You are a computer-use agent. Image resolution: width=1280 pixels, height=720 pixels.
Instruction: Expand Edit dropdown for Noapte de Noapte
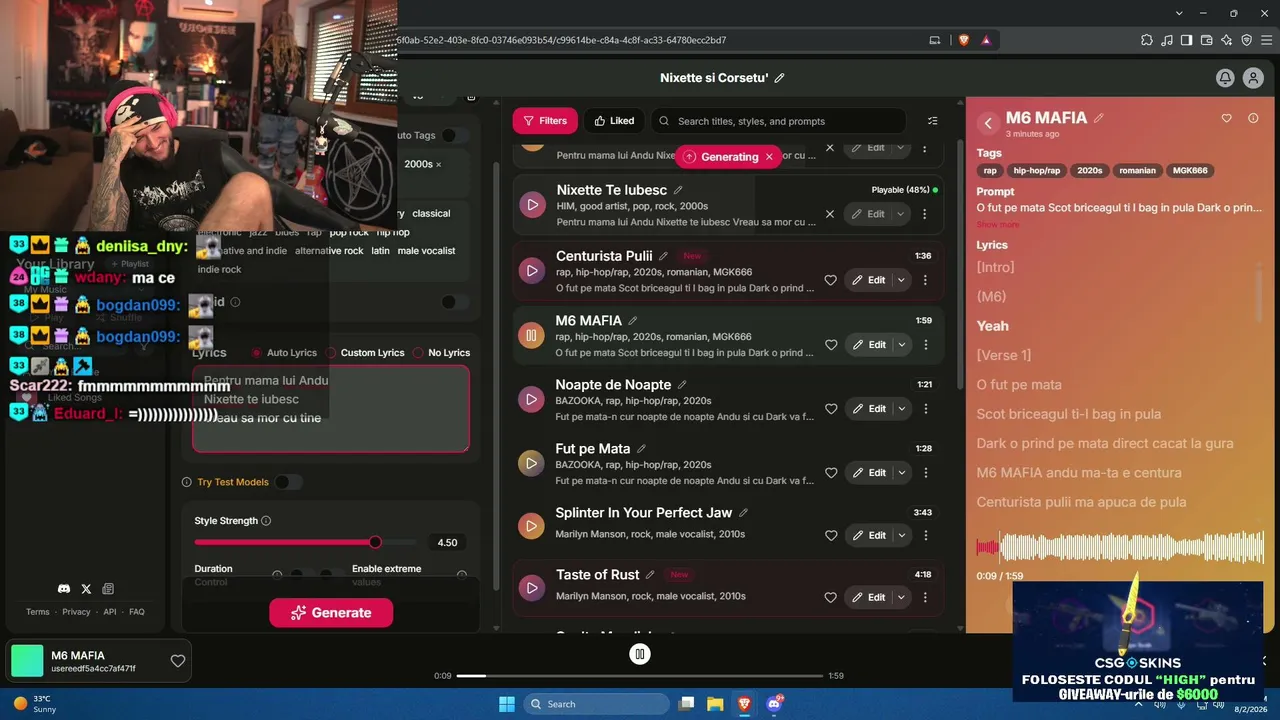901,409
